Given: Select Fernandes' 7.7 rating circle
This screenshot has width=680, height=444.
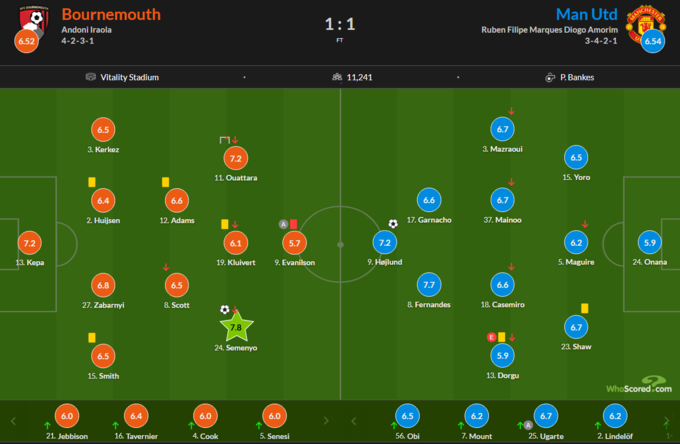Looking at the screenshot, I should click(429, 285).
